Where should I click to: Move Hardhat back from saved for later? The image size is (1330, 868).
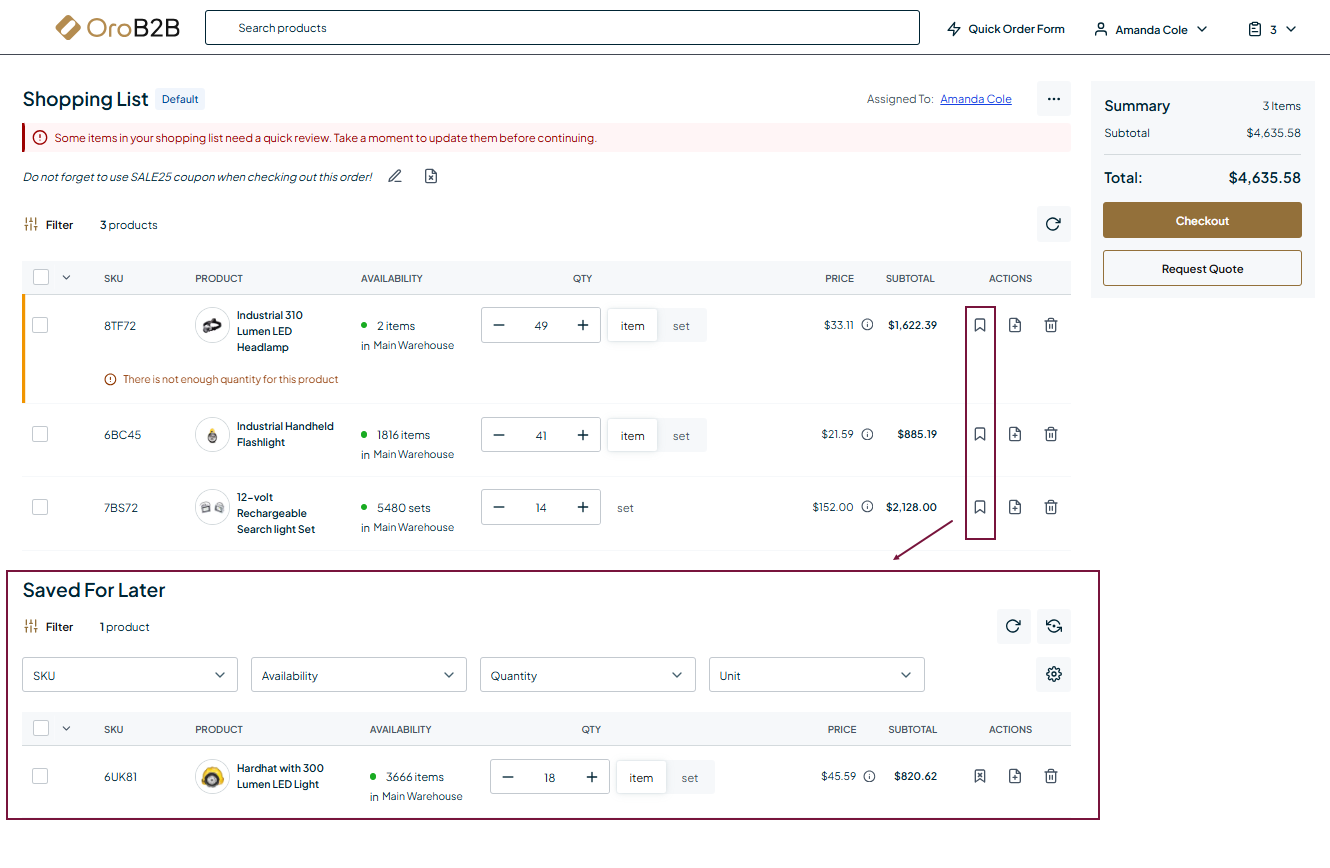(x=980, y=776)
